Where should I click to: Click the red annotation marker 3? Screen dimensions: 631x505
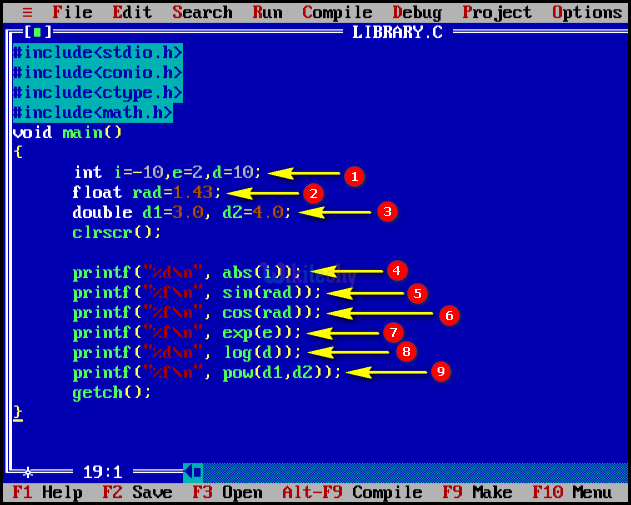(386, 211)
